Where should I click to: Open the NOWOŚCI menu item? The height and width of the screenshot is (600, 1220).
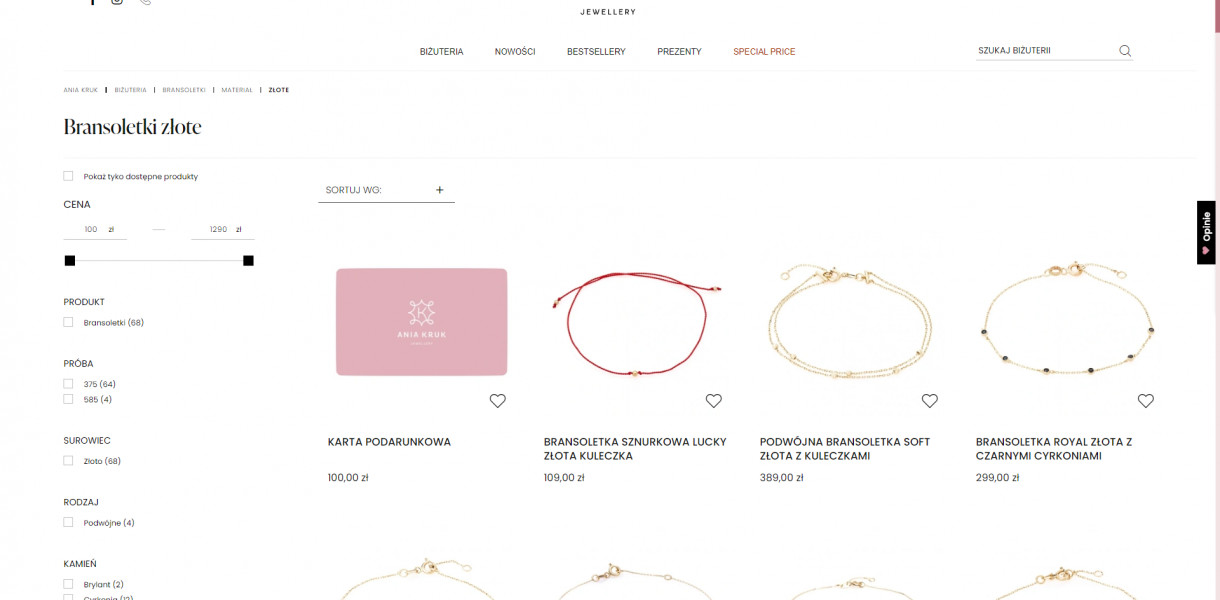click(515, 51)
